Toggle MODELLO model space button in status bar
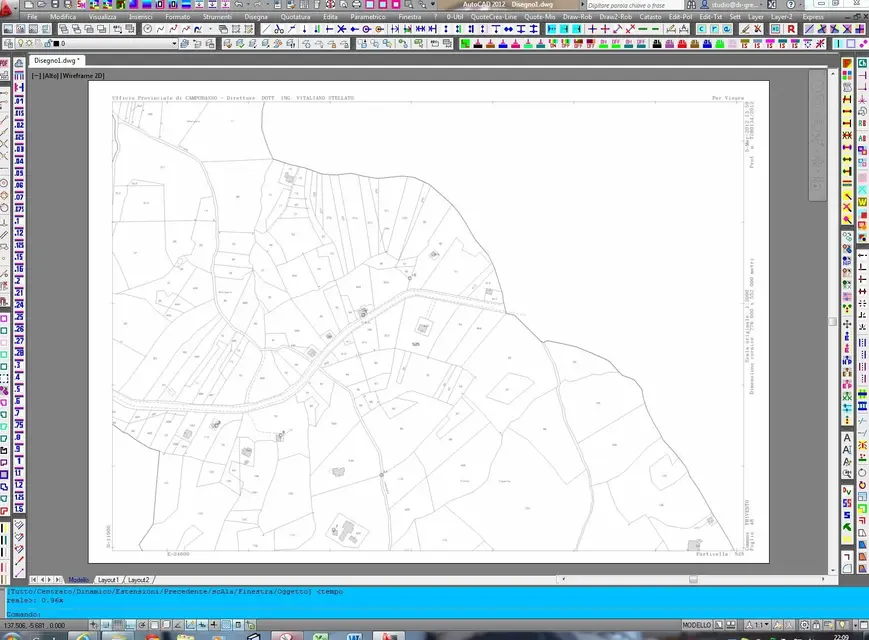 pos(697,625)
